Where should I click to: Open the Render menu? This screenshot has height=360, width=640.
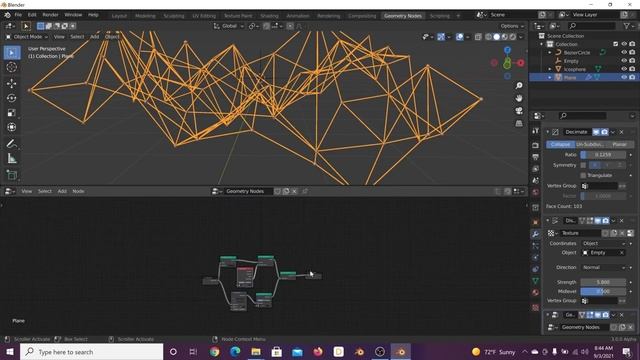(50, 15)
